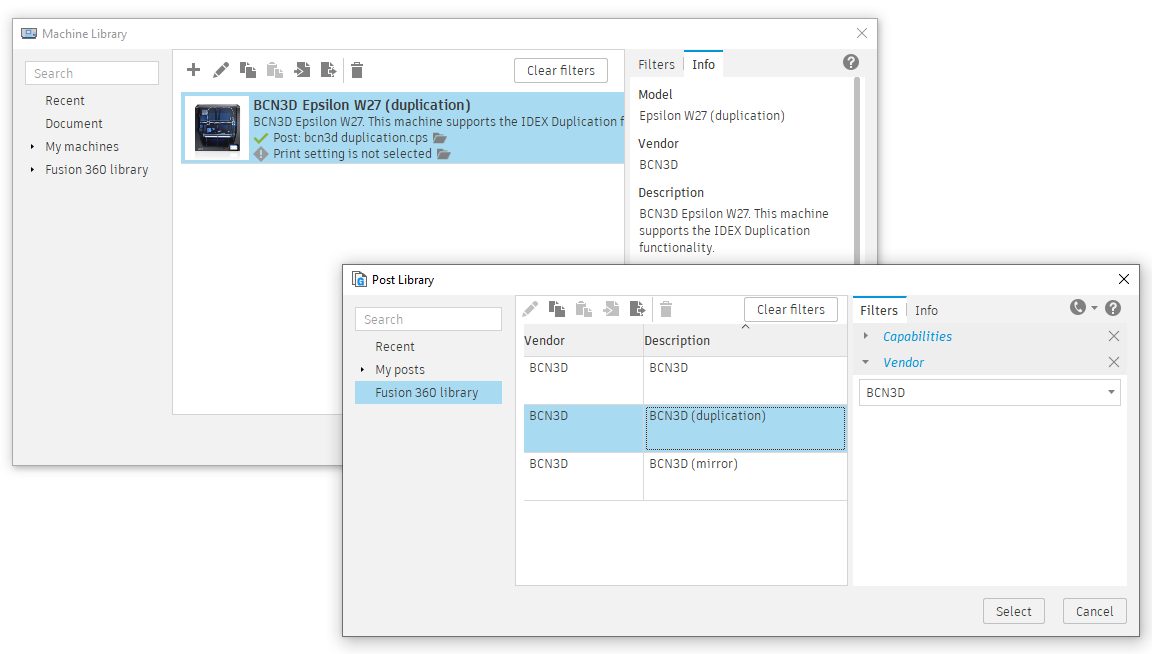
Task: Click the Vendor column header
Action: (583, 341)
